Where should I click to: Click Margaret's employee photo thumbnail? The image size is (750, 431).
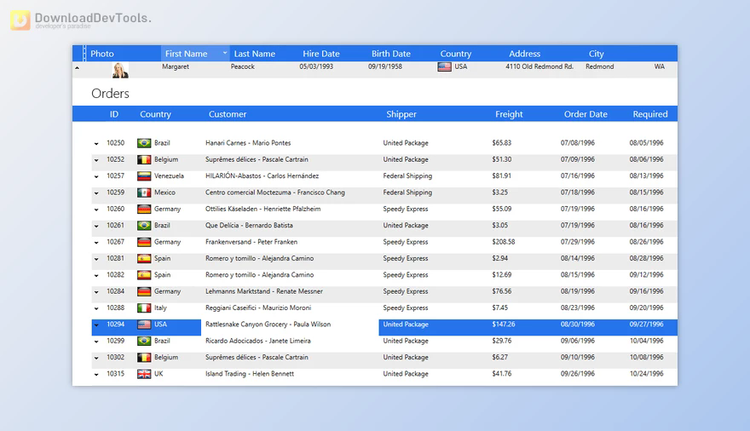coord(121,69)
